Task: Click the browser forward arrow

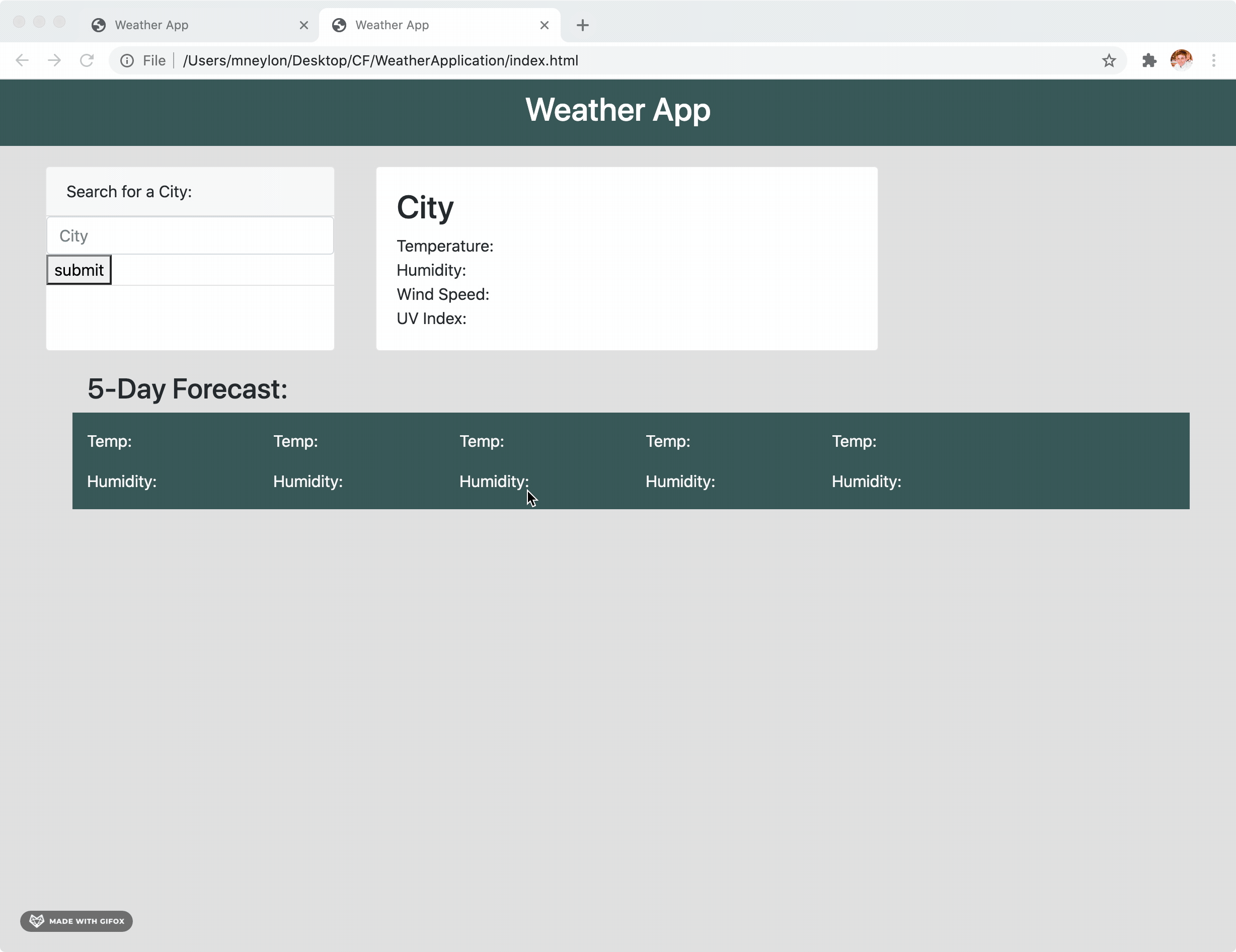Action: pos(54,60)
